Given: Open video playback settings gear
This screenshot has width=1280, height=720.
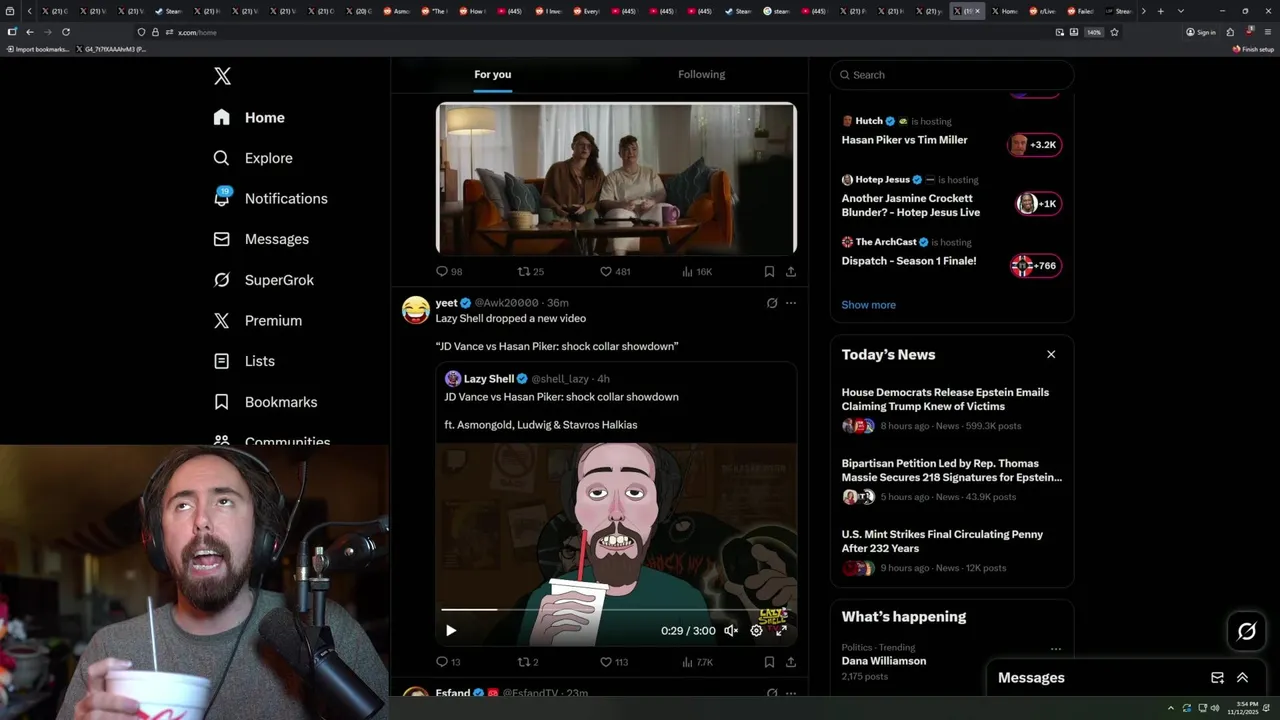Looking at the screenshot, I should coord(756,630).
